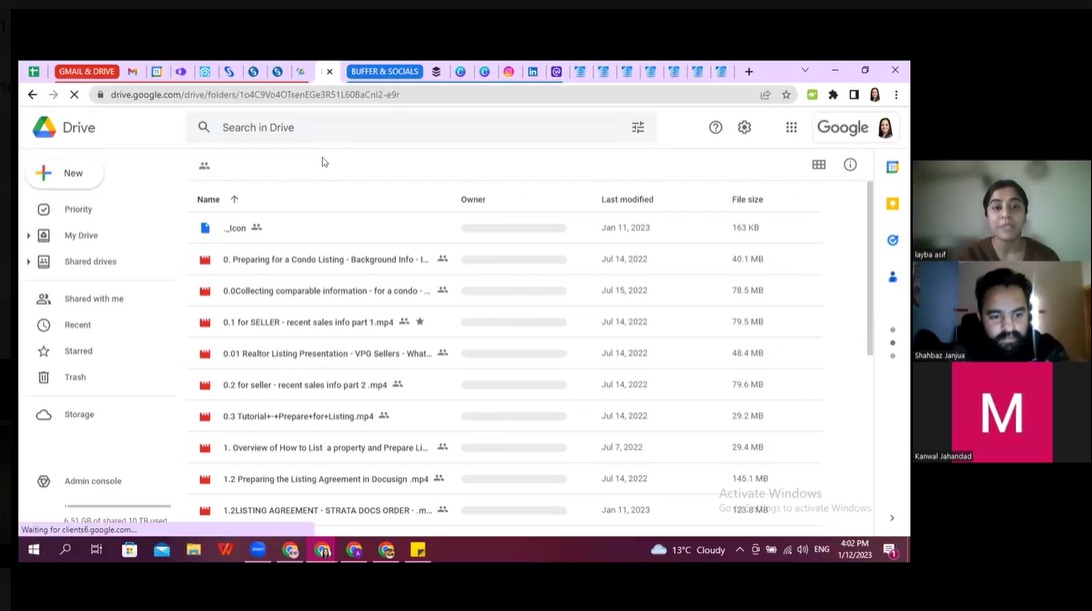This screenshot has height=611, width=1092.
Task: Select the BUFFER & SOCIALS tab group
Action: point(384,71)
